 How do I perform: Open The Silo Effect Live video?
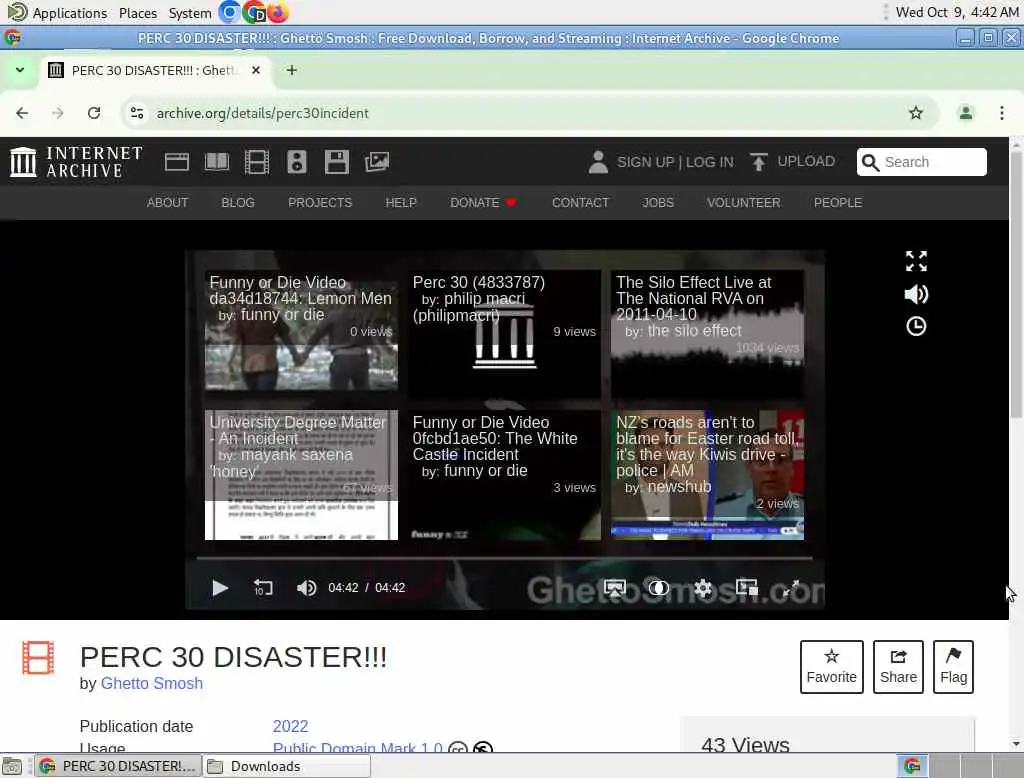[x=707, y=331]
